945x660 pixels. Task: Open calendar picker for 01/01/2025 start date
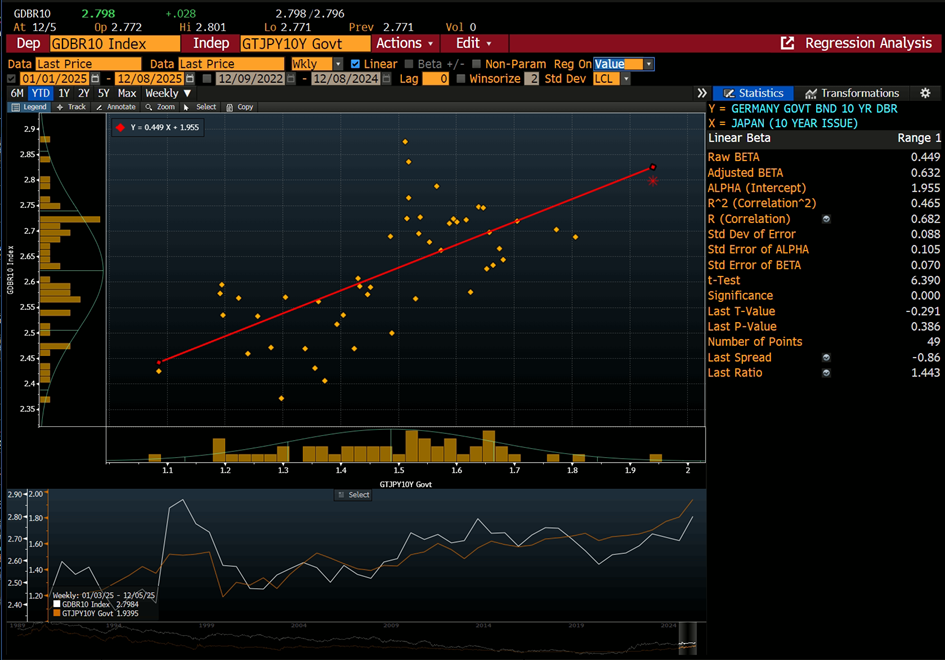point(95,79)
